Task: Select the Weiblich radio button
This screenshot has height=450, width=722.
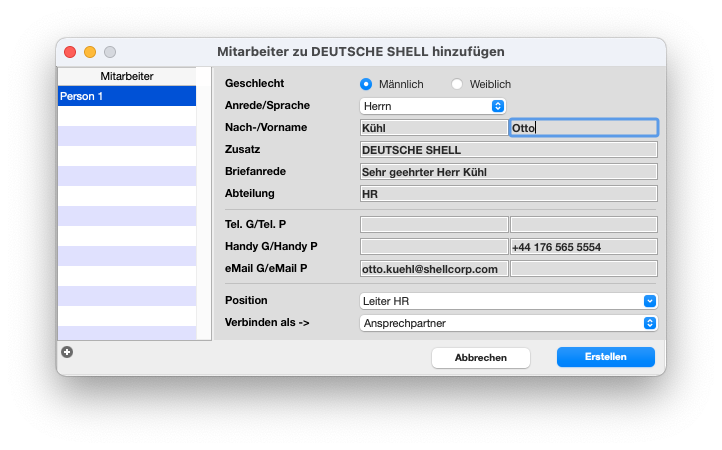Action: (457, 84)
